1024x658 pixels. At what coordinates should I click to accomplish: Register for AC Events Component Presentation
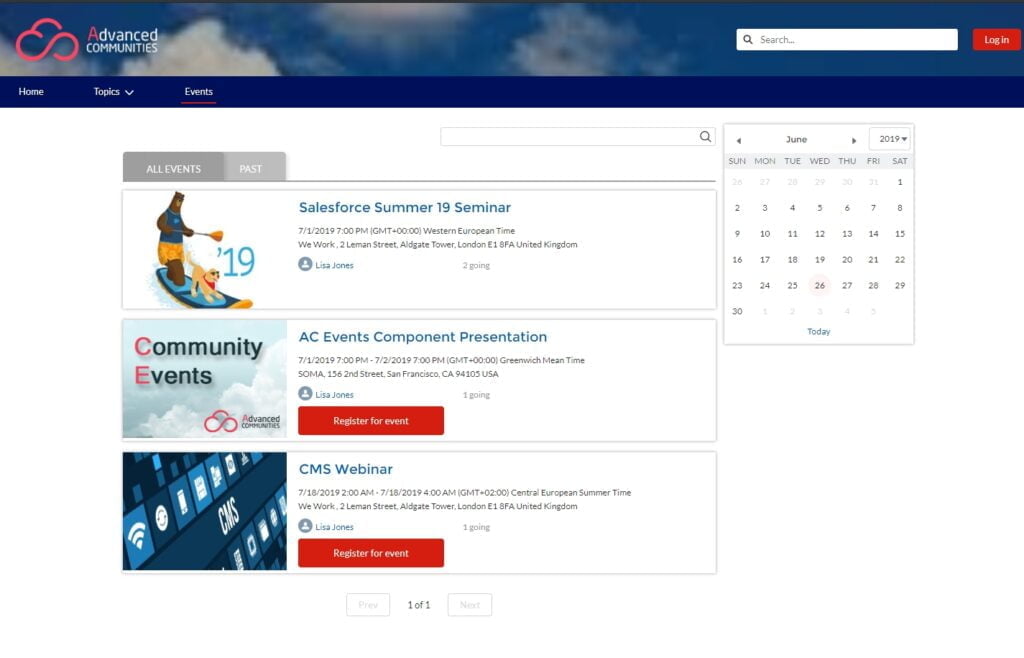pyautogui.click(x=371, y=421)
